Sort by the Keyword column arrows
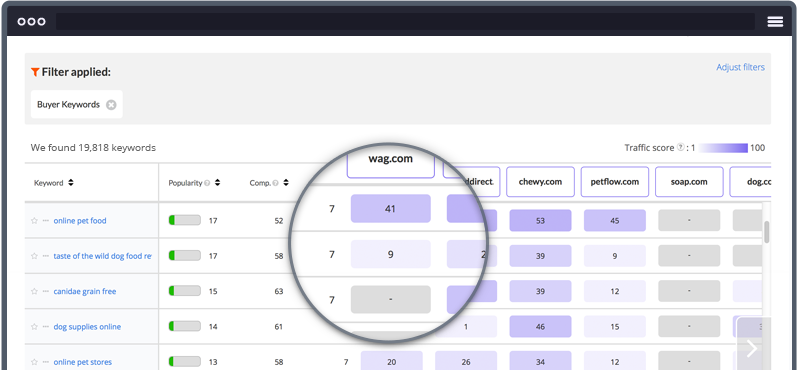Screen dimensions: 798x370 [71, 183]
